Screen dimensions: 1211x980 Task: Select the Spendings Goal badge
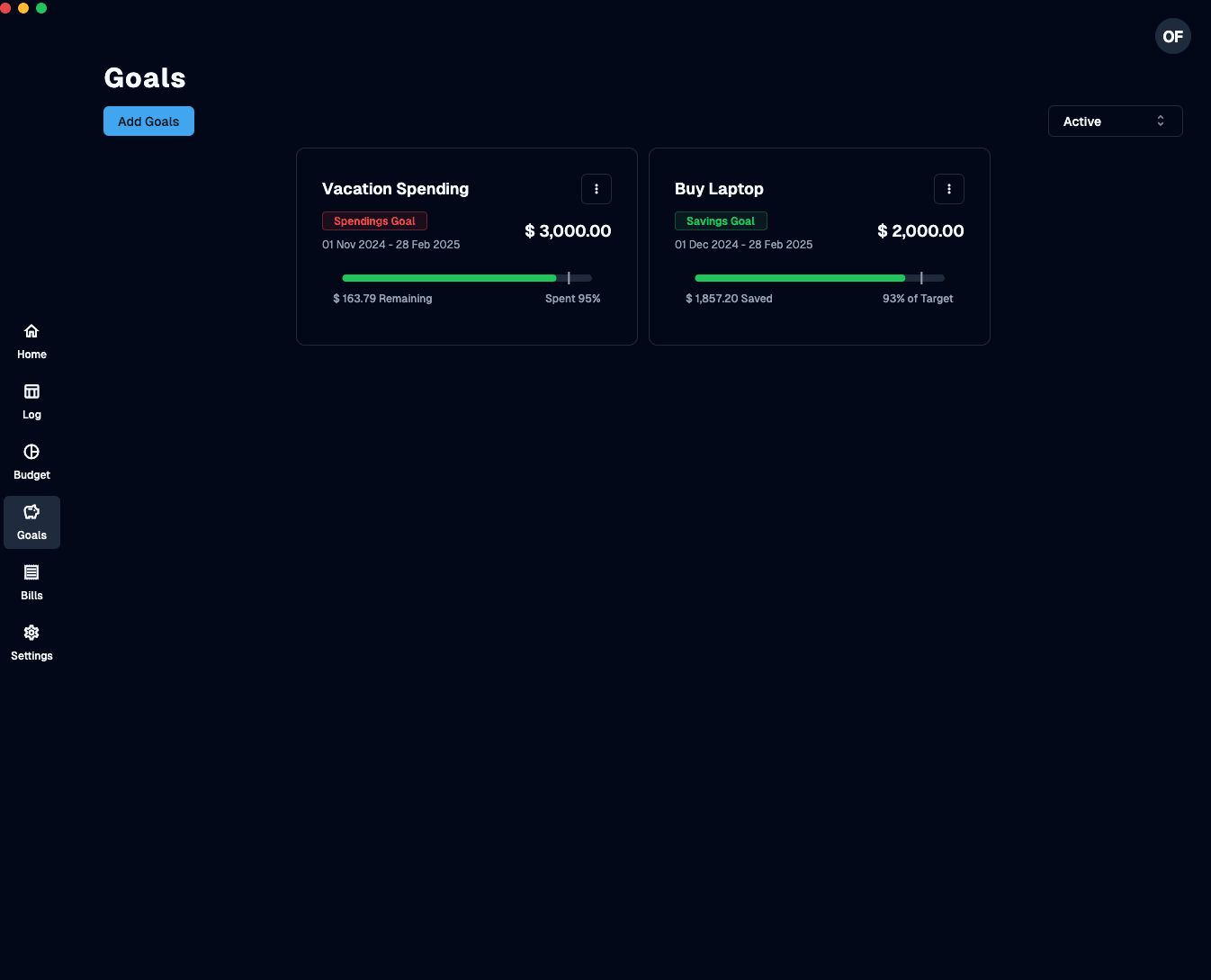pyautogui.click(x=374, y=220)
